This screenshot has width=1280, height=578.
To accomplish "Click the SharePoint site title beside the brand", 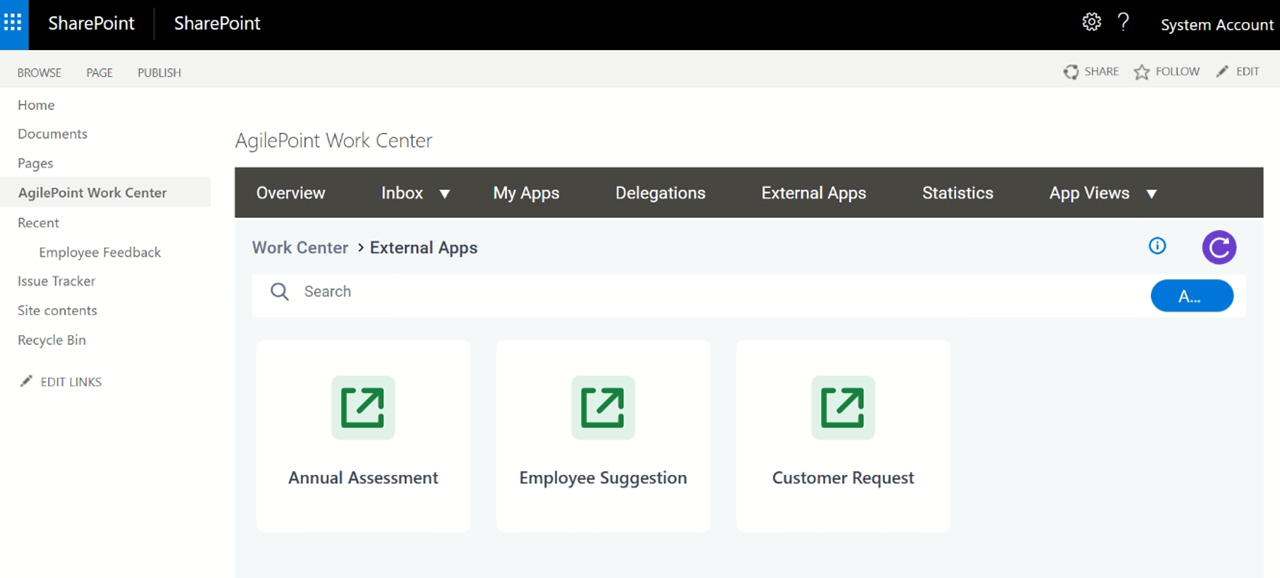I will 217,24.
